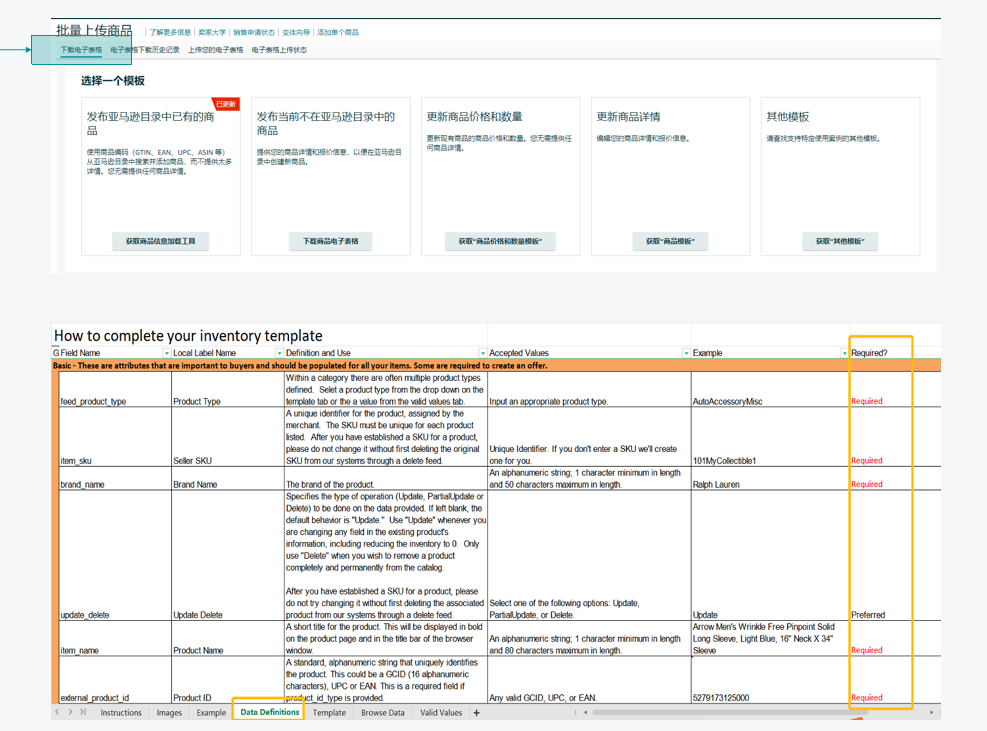
Task: Select the Data Definitions sheet tab
Action: pyautogui.click(x=269, y=712)
